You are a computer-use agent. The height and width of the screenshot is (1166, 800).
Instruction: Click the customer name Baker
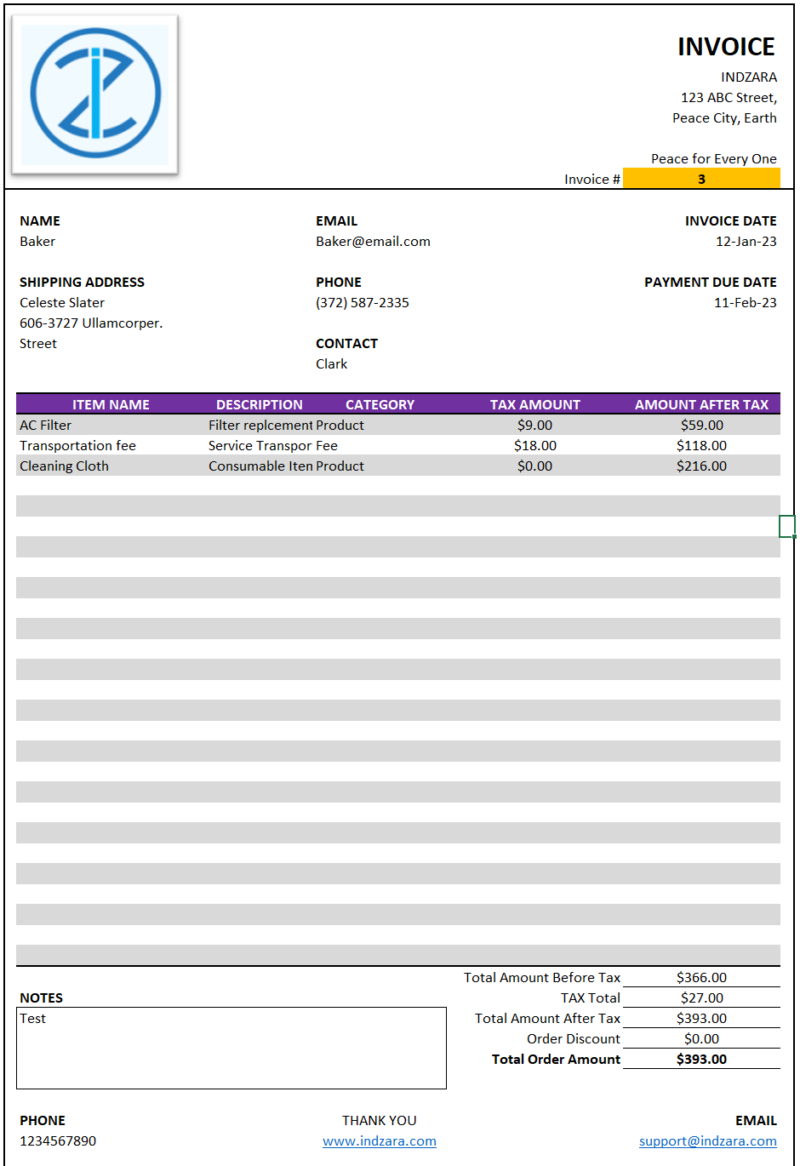33,241
